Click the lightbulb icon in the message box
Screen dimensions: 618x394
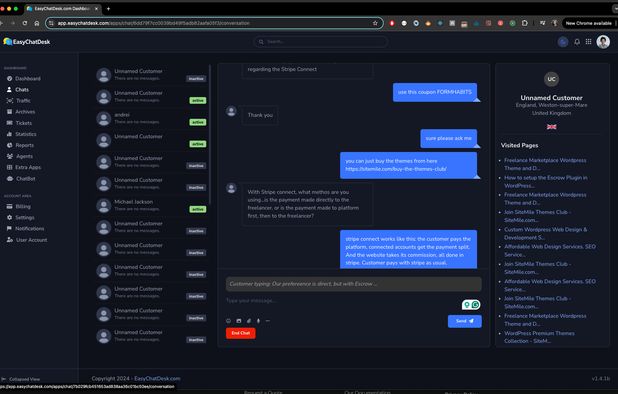pos(467,305)
